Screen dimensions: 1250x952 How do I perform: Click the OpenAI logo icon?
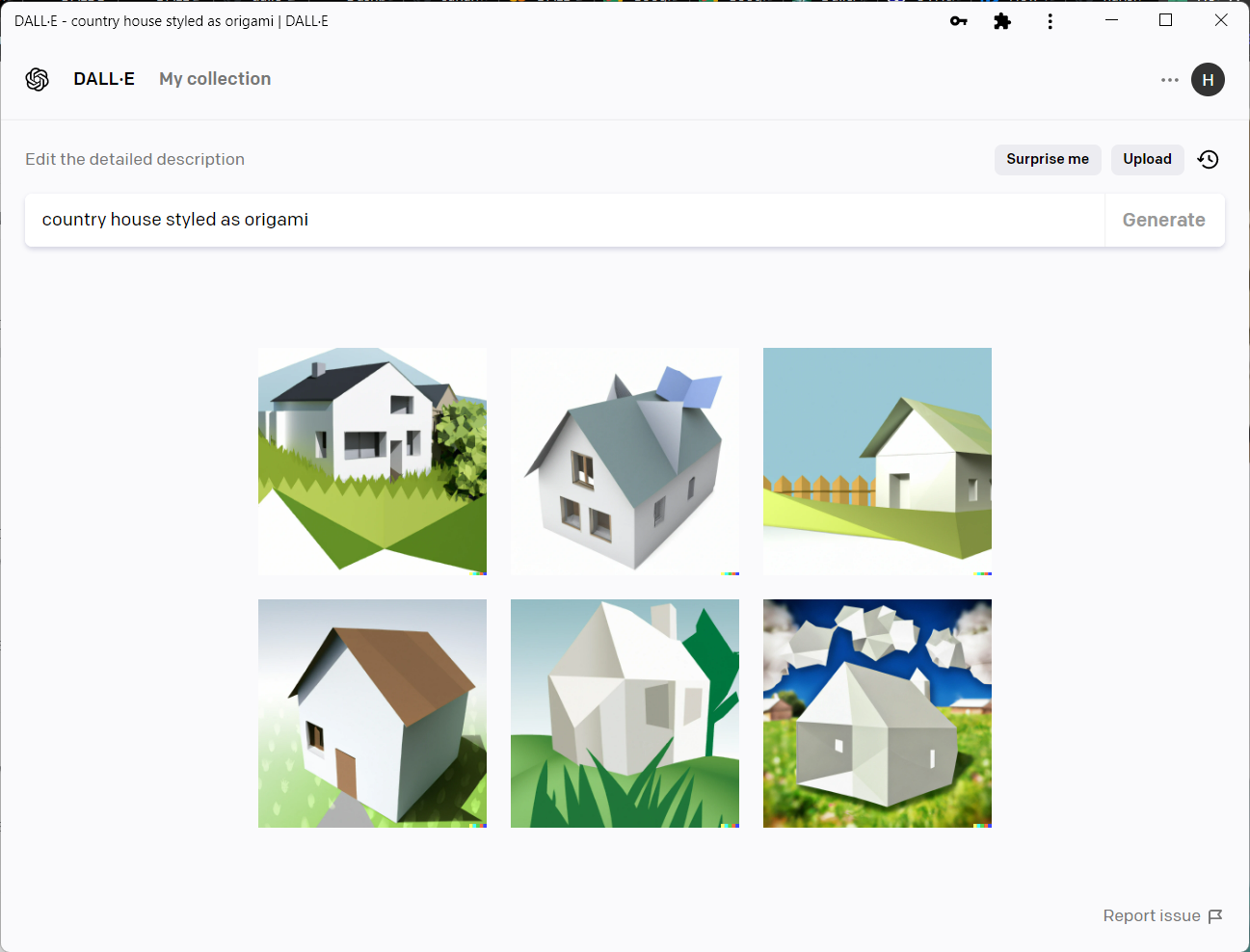tap(38, 79)
